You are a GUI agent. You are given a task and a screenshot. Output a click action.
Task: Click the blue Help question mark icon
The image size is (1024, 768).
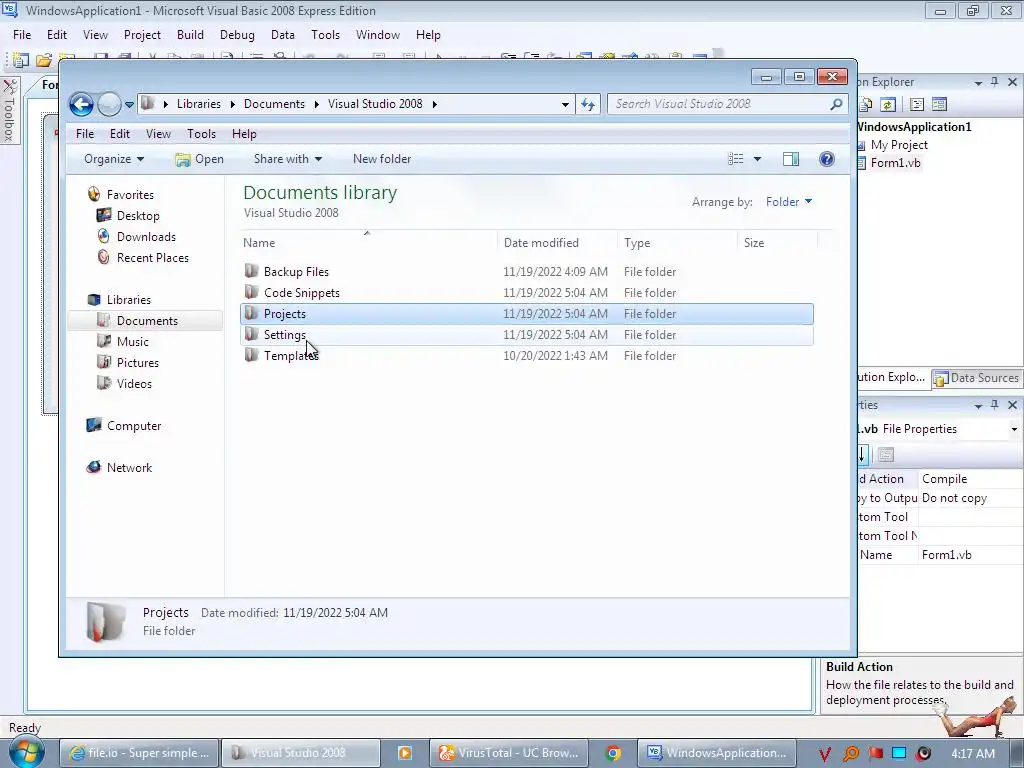(827, 159)
